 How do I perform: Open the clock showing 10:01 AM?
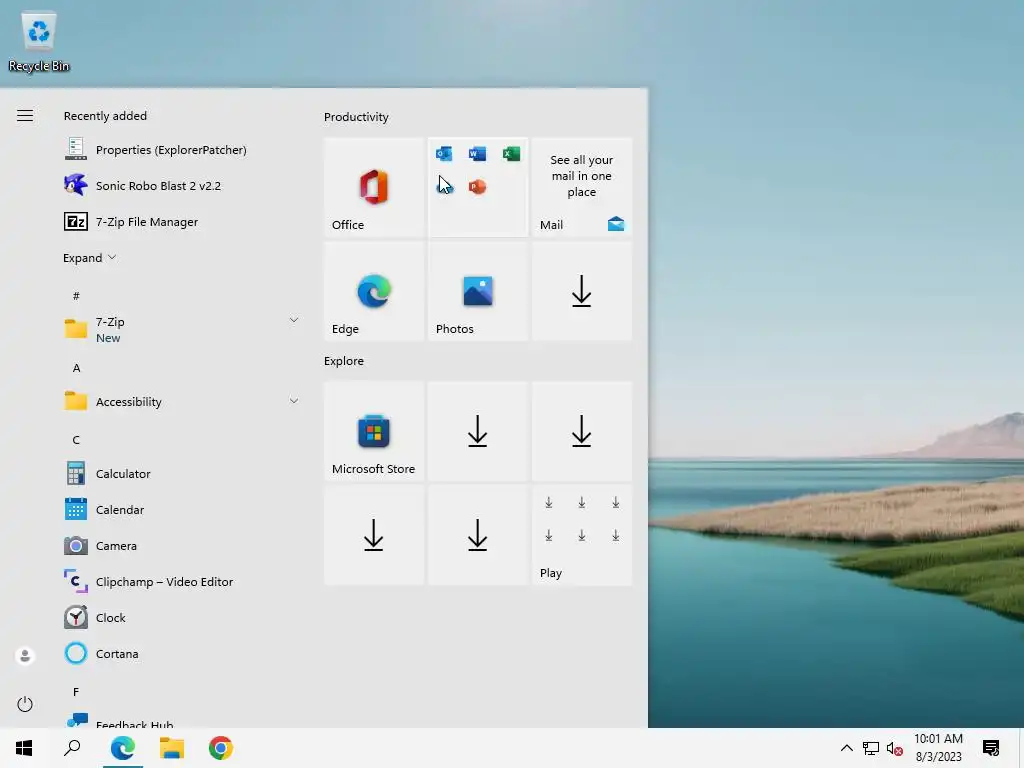[x=938, y=748]
